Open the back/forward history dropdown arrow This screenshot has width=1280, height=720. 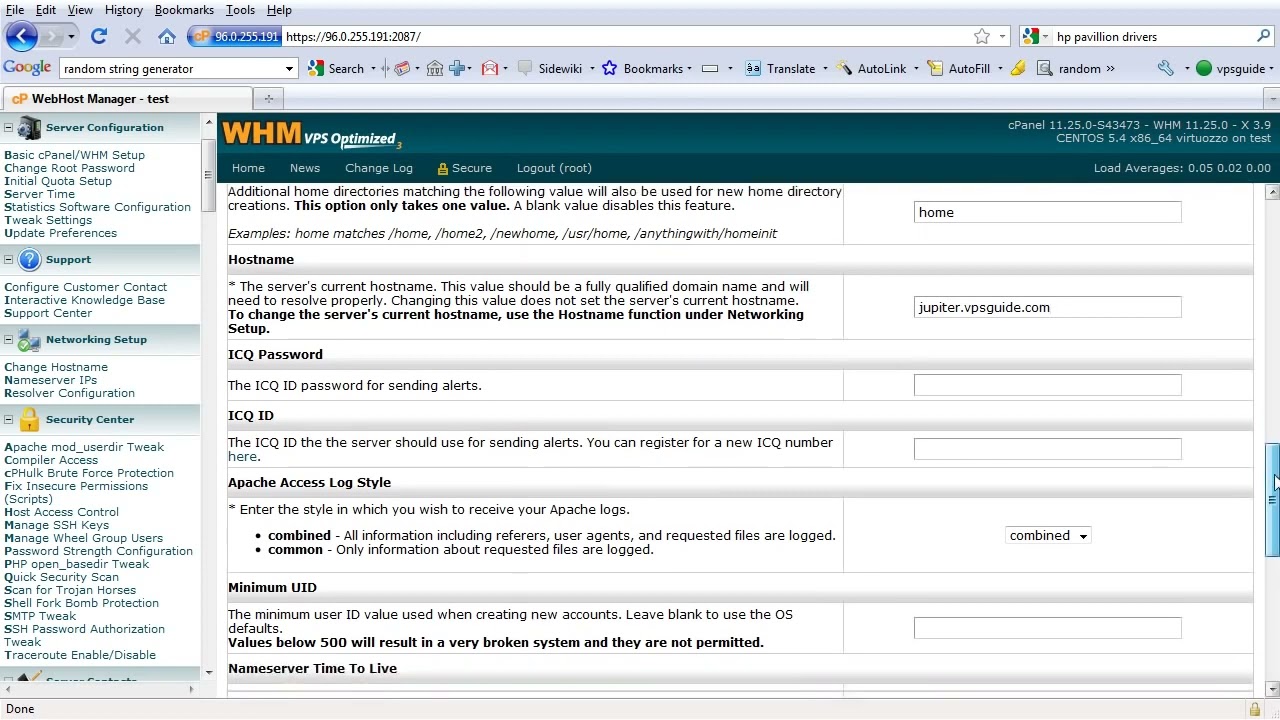click(72, 37)
